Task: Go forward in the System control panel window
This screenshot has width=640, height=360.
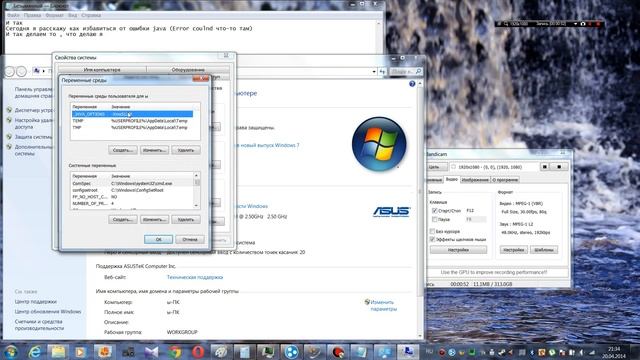Action: 22,71
